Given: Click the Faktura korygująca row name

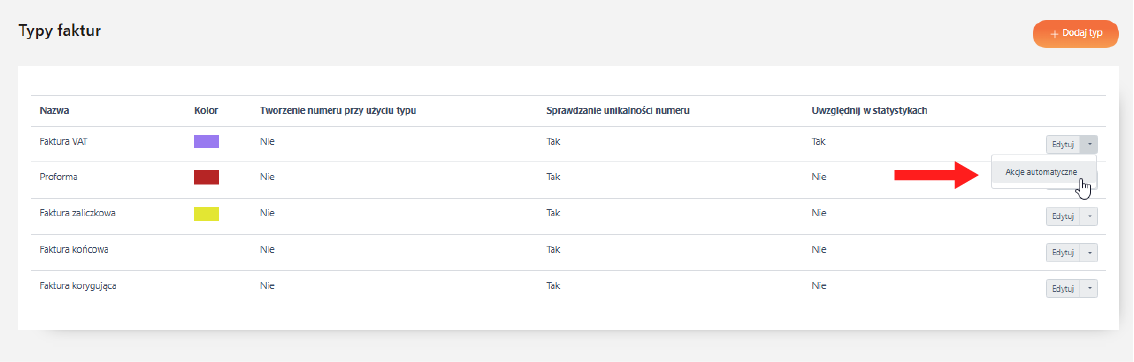Looking at the screenshot, I should [78, 285].
